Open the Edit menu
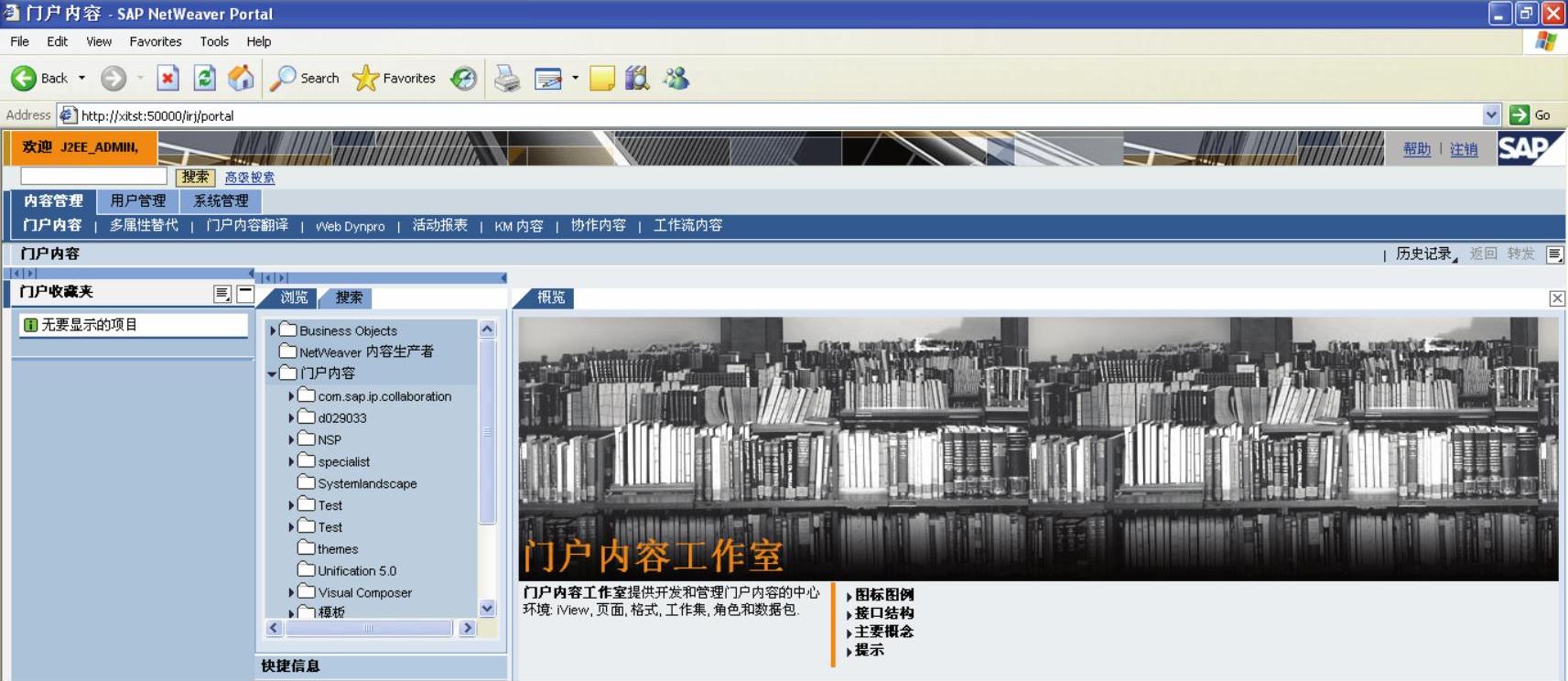 [58, 41]
